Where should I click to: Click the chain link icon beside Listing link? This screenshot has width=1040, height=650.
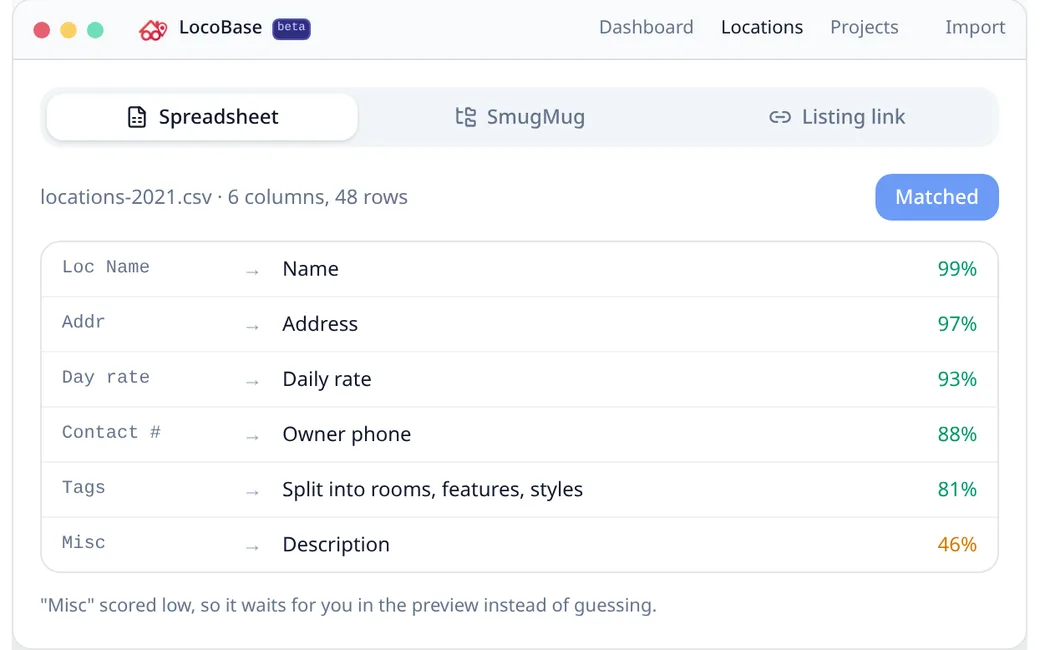780,117
